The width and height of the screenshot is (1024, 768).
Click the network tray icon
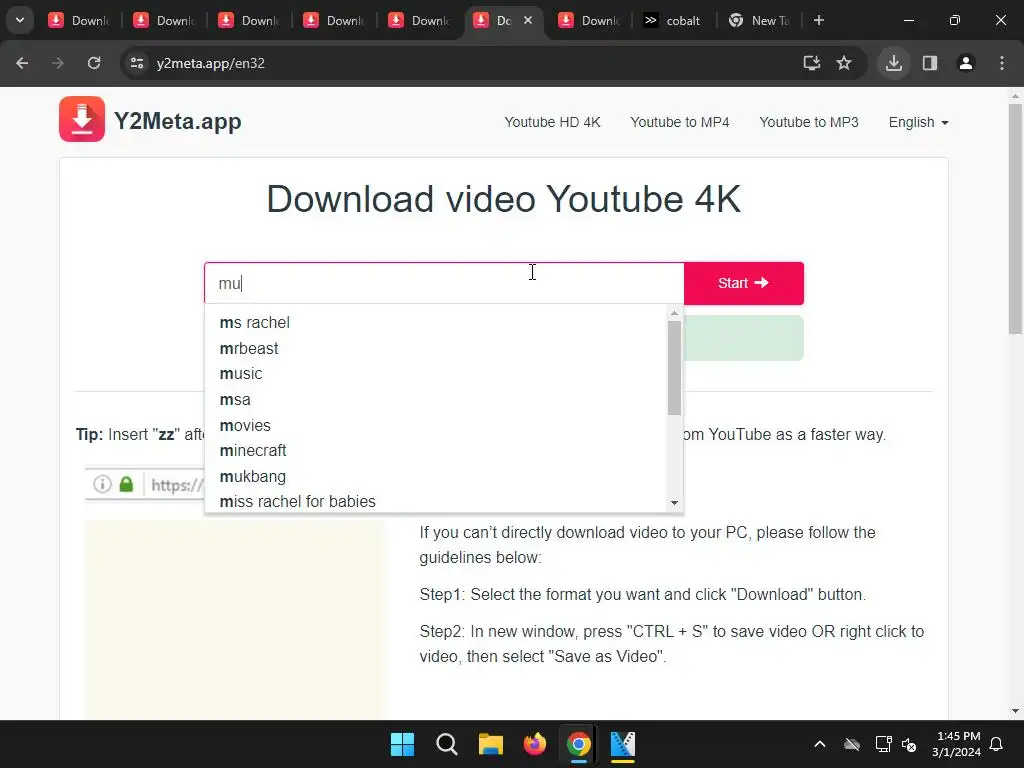883,744
